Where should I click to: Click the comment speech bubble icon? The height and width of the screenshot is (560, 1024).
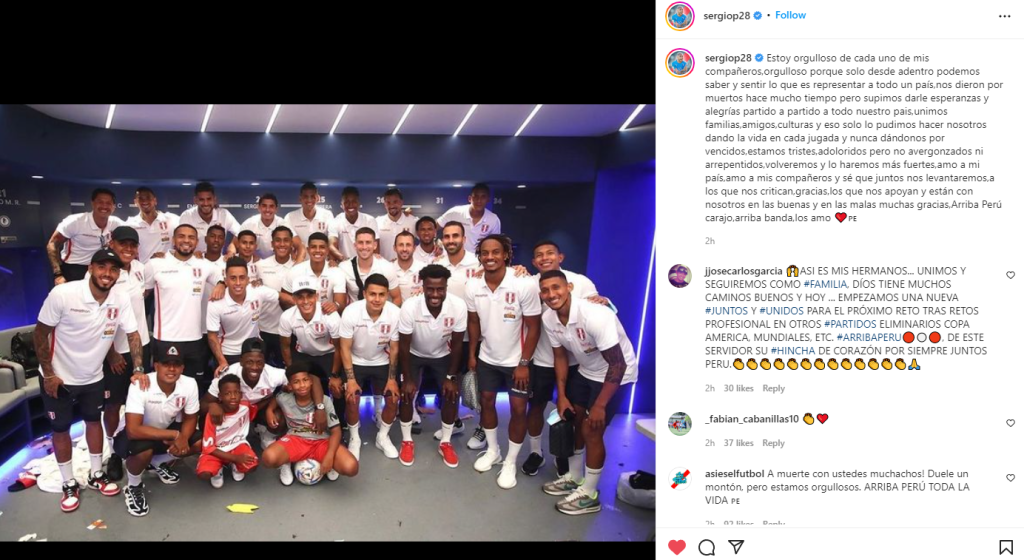pos(707,547)
